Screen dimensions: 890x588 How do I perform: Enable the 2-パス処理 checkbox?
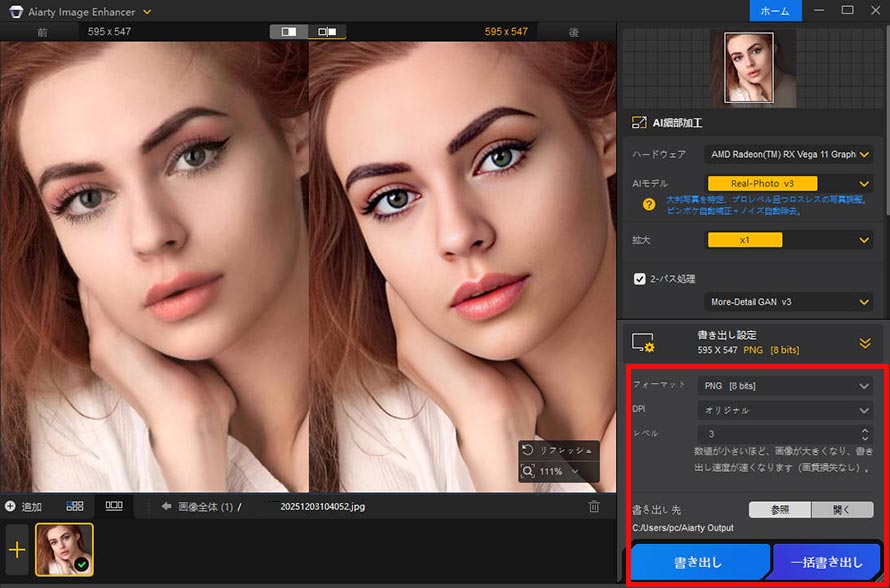click(x=640, y=278)
